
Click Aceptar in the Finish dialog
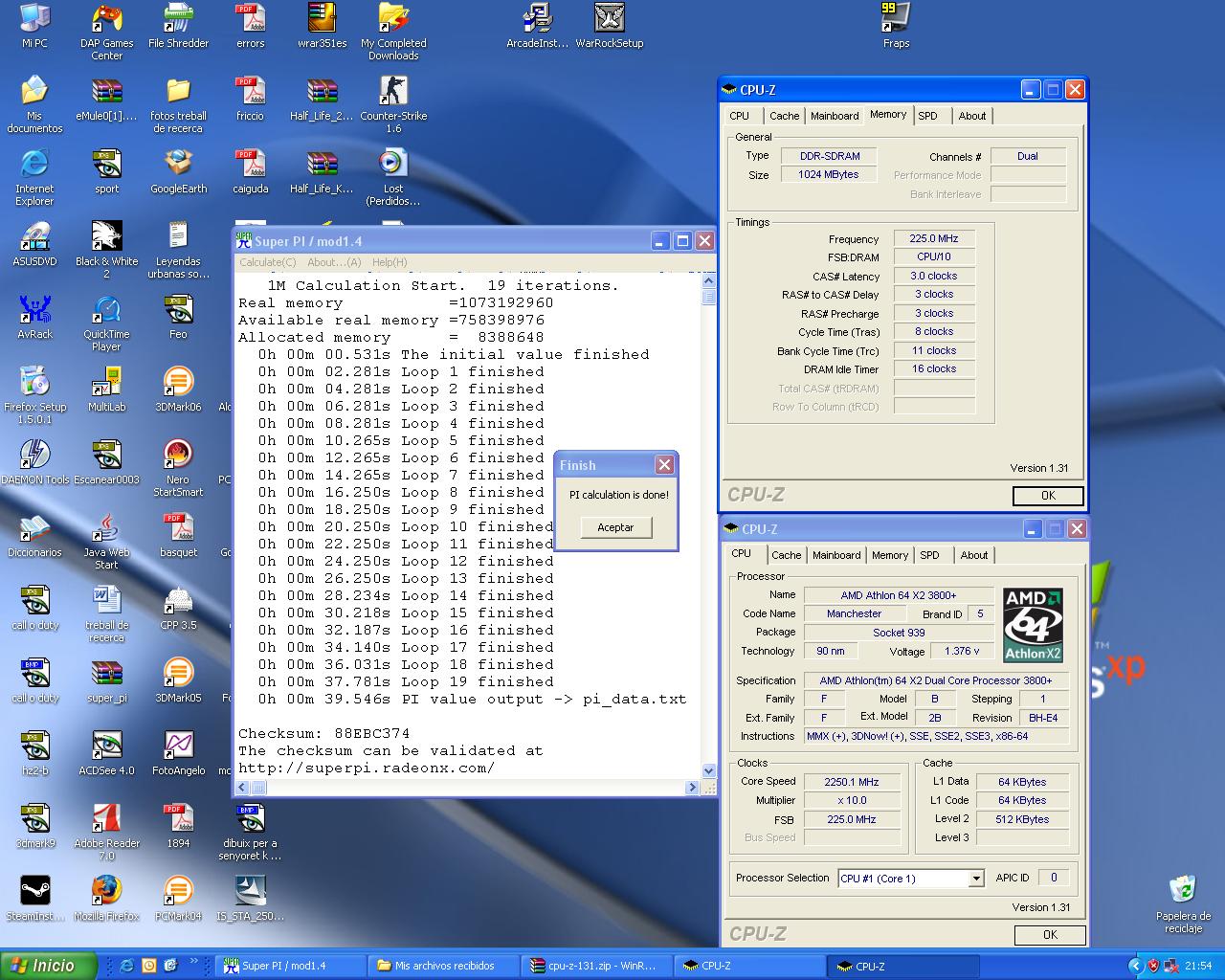point(615,527)
